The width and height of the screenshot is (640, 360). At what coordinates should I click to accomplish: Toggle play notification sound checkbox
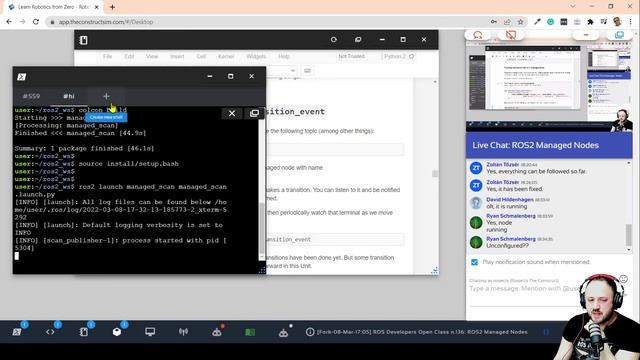474,262
